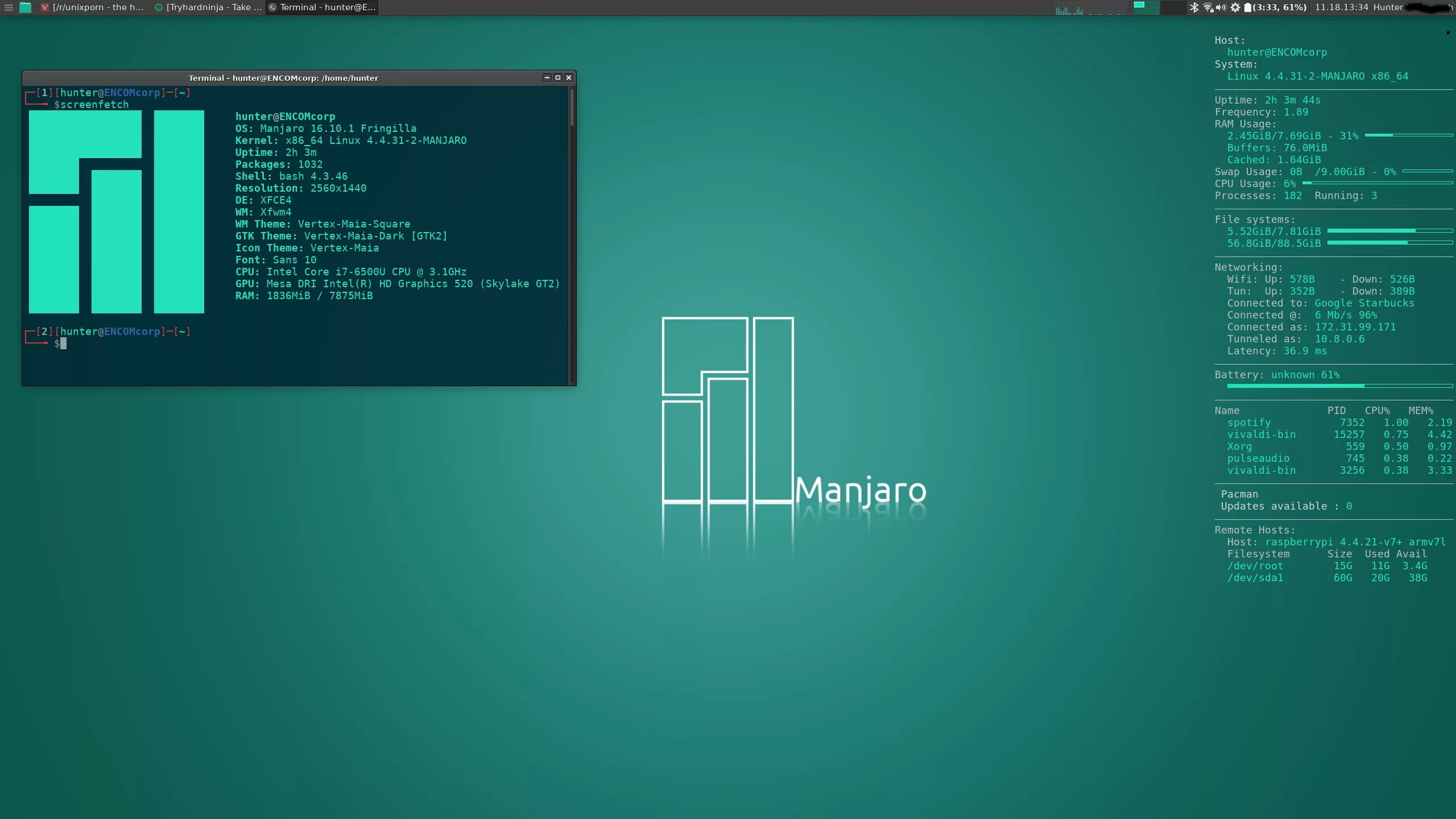Select the Terminal taskbar button
The image size is (1456, 819).
tap(322, 7)
